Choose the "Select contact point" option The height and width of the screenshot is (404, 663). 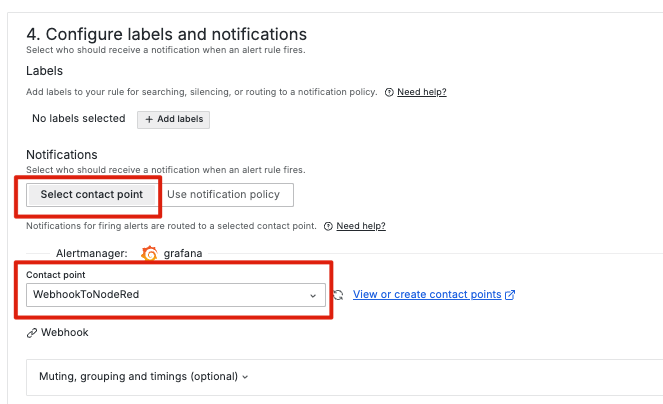click(x=92, y=194)
